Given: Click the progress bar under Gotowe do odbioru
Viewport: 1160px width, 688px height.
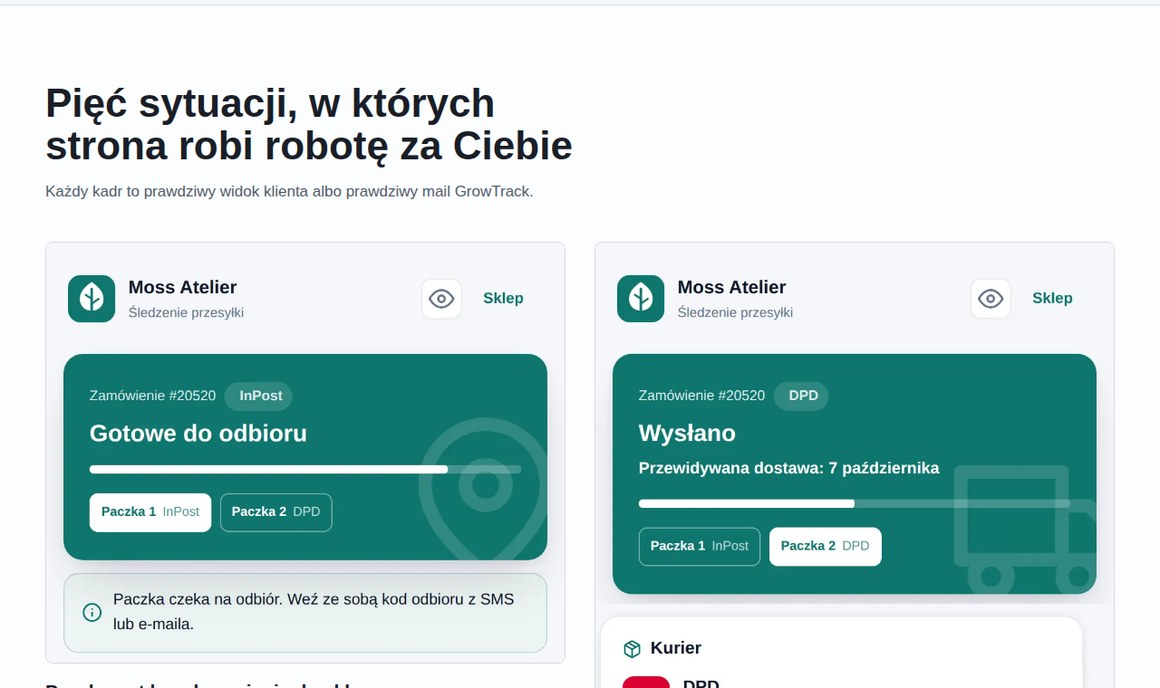Looking at the screenshot, I should coord(305,469).
